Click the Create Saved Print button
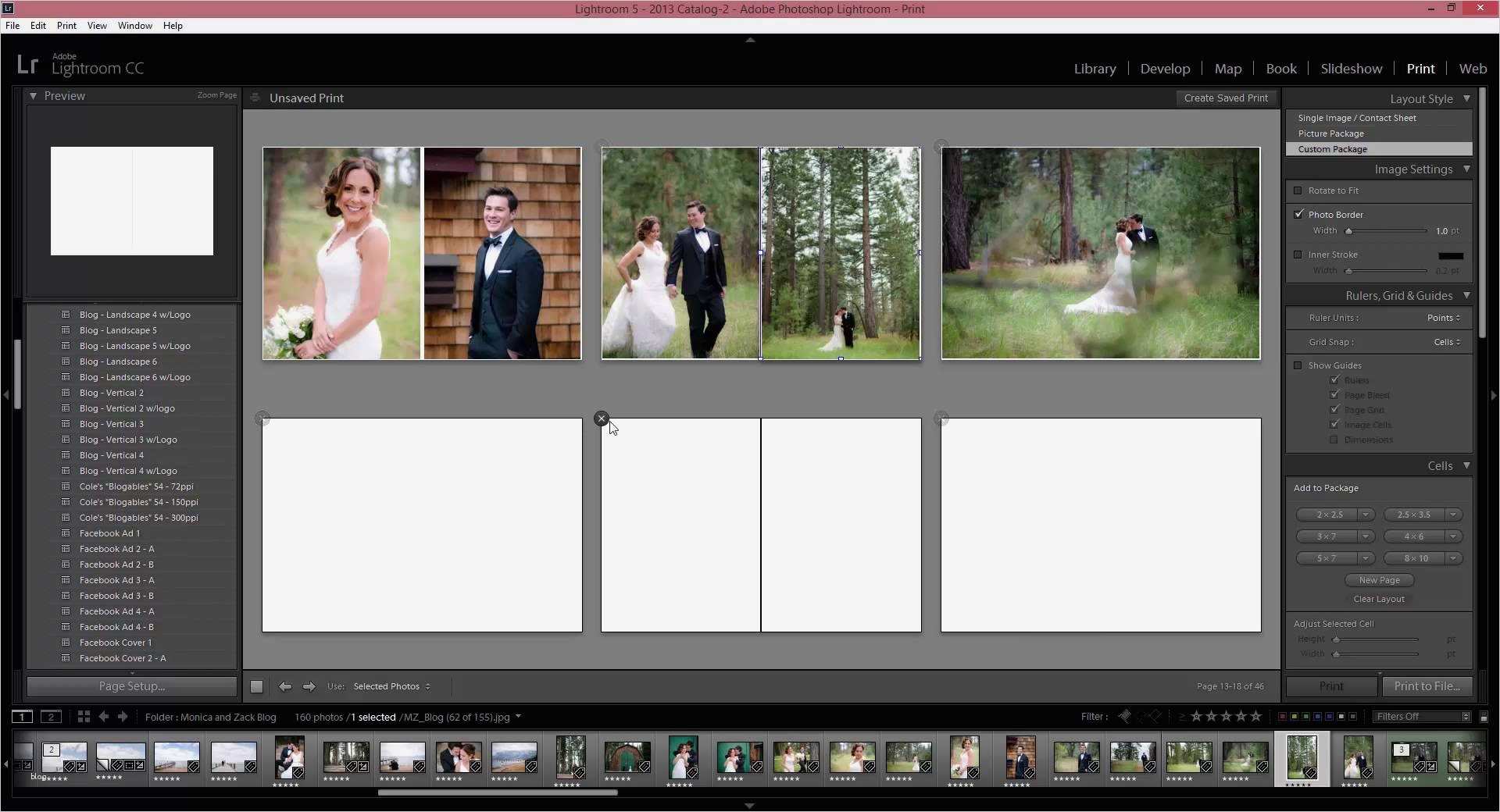Viewport: 1500px width, 812px height. 1226,98
